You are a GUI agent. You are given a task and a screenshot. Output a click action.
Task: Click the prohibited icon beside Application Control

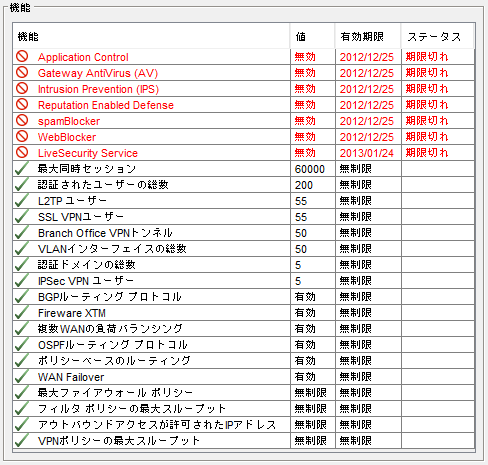pos(22,56)
